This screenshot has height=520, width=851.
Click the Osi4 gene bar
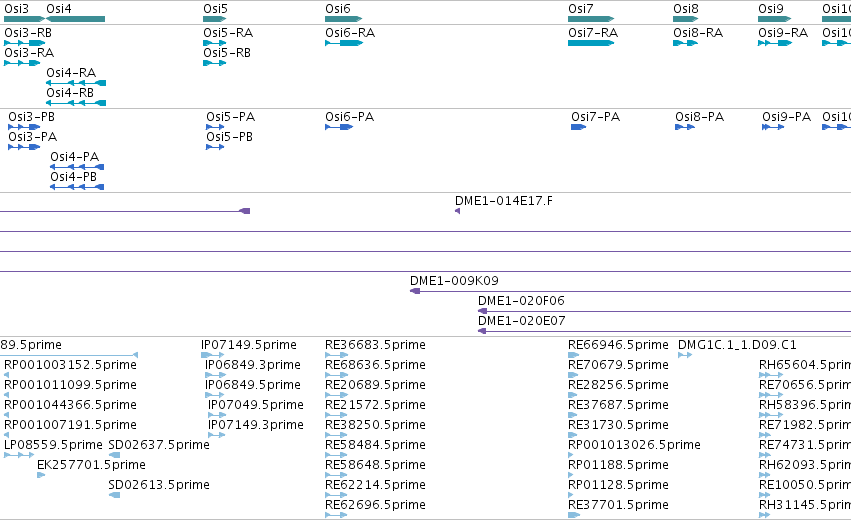point(75,19)
